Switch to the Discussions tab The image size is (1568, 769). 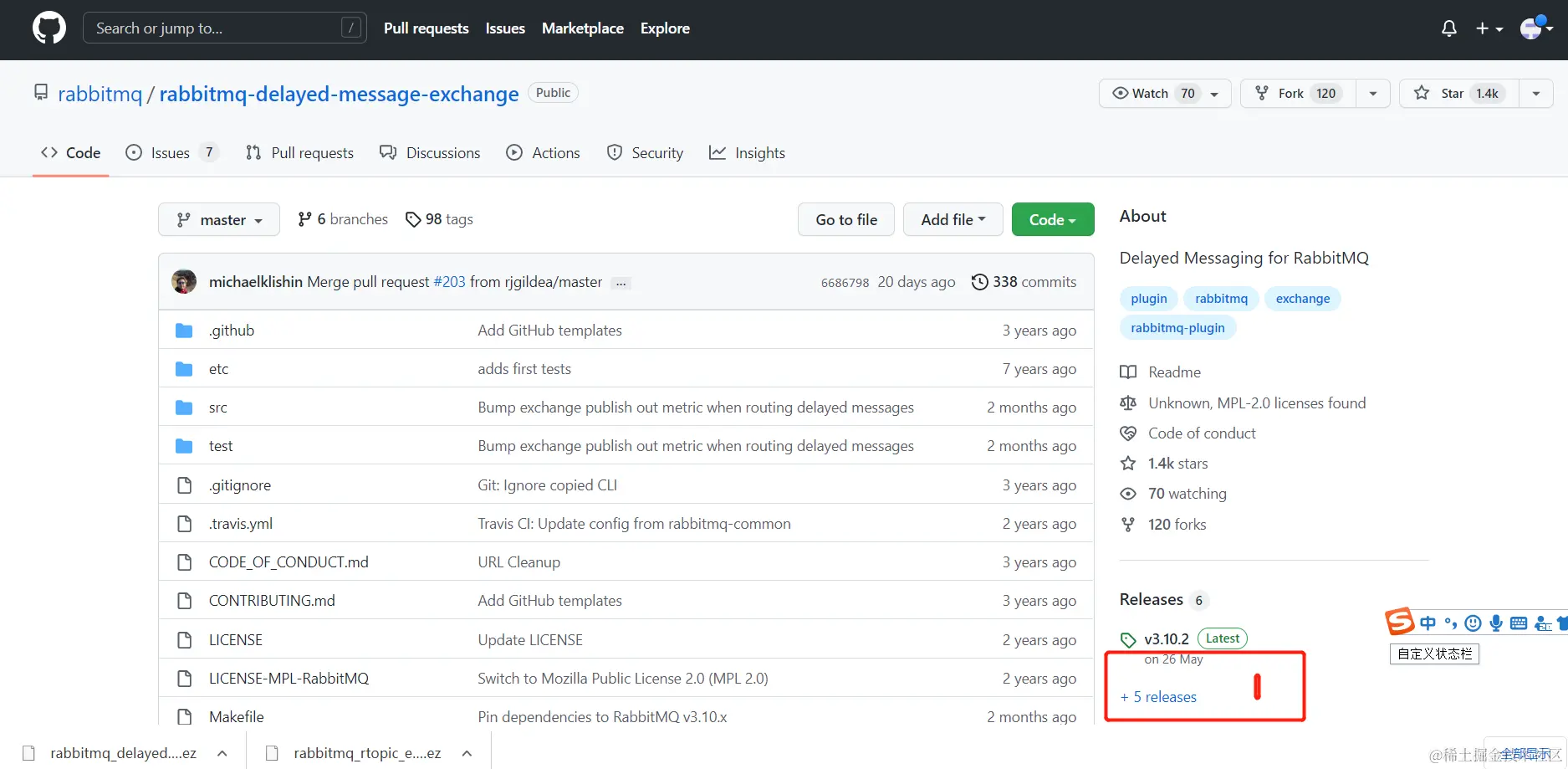pyautogui.click(x=430, y=153)
